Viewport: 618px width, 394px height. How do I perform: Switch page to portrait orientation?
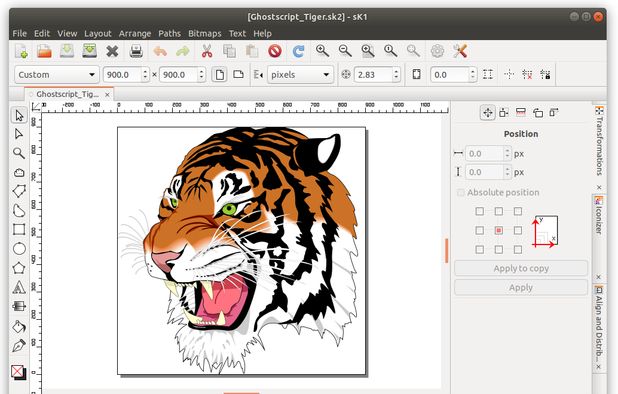coord(220,74)
